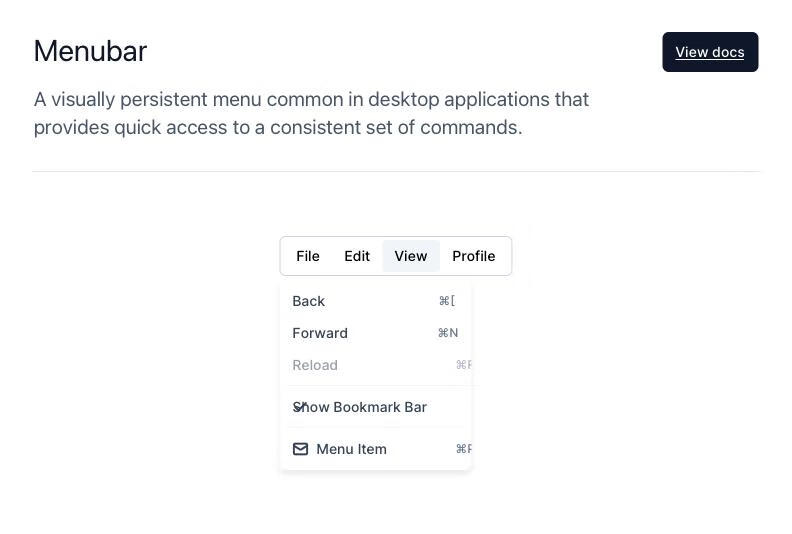The image size is (792, 534).
Task: Open the File menu in the menubar
Action: click(308, 256)
